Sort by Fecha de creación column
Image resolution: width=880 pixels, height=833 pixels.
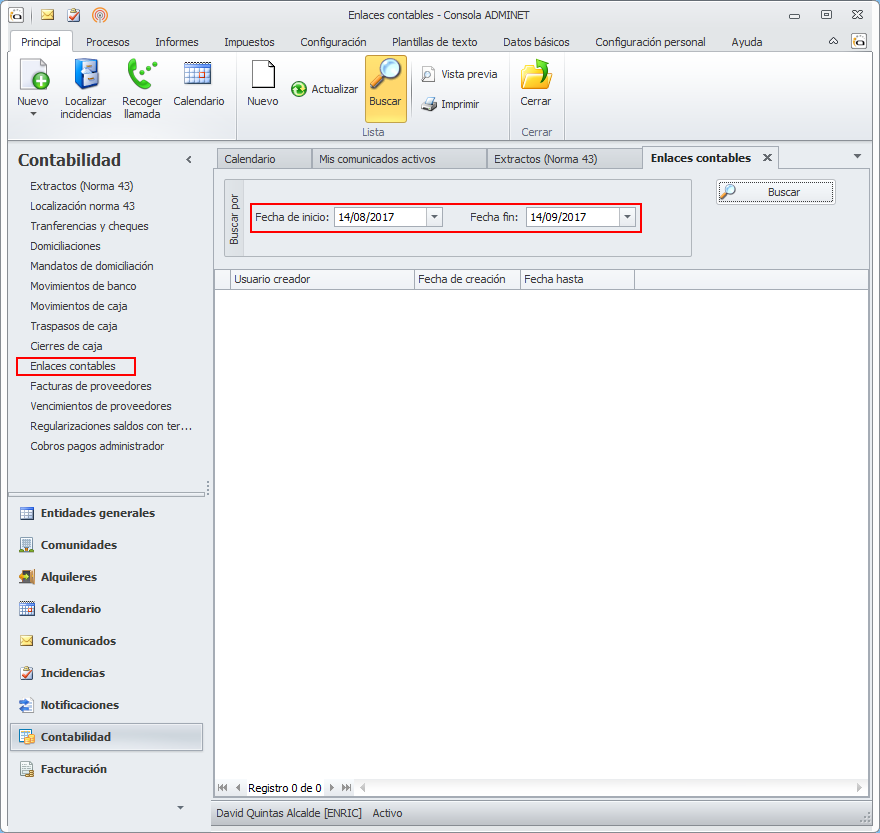pyautogui.click(x=468, y=280)
